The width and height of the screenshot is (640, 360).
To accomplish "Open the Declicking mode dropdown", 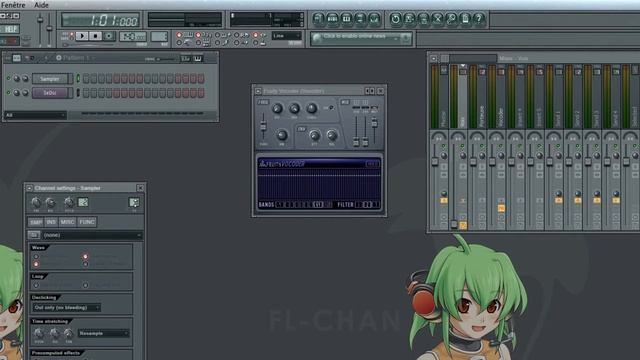I will tap(67, 308).
